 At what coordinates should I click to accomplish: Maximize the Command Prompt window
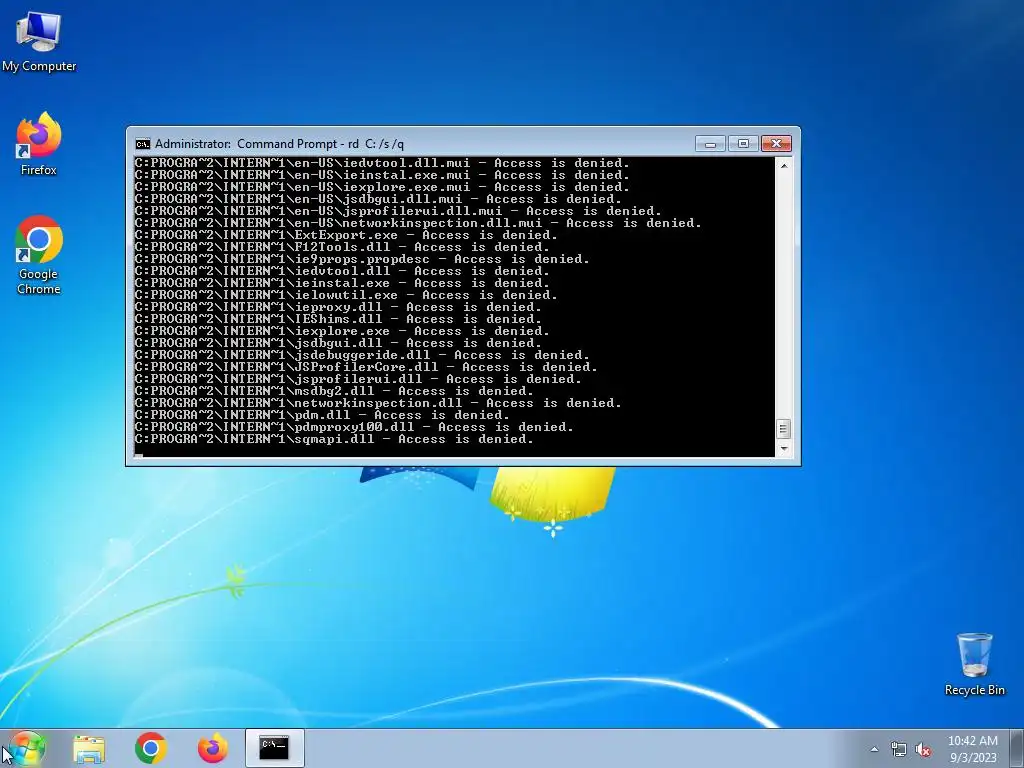(x=743, y=144)
